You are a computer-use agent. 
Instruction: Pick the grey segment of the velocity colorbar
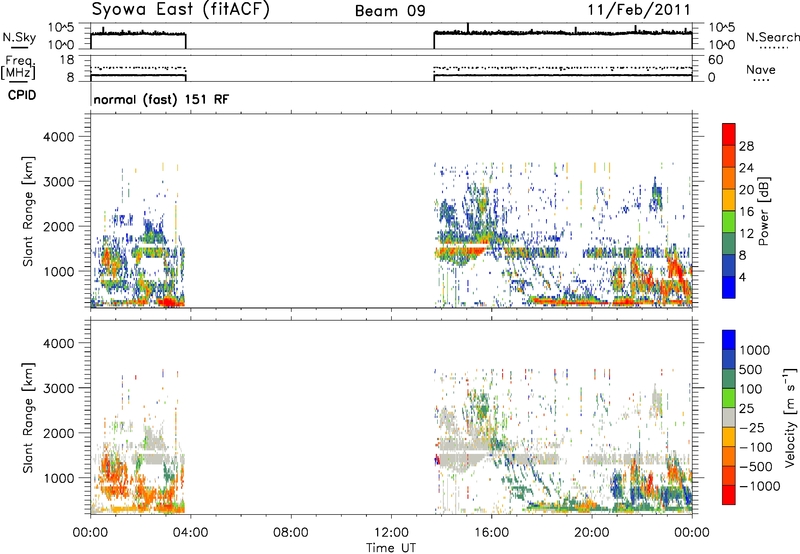729,418
